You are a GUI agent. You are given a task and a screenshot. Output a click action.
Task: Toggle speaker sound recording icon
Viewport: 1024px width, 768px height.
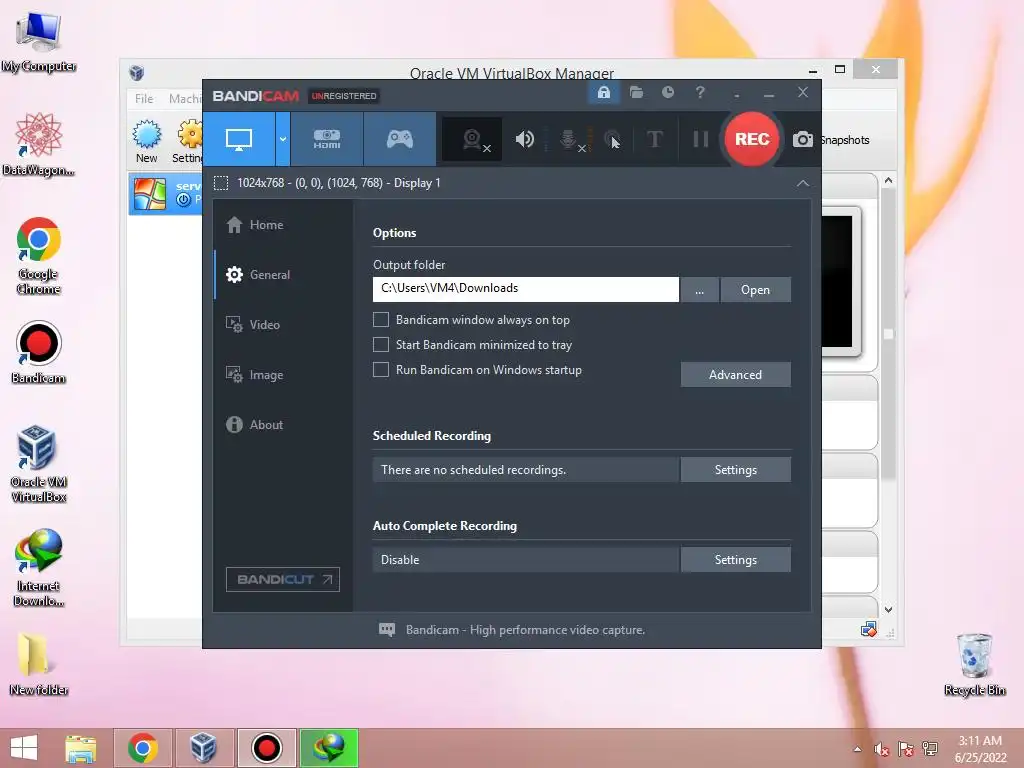click(x=524, y=139)
